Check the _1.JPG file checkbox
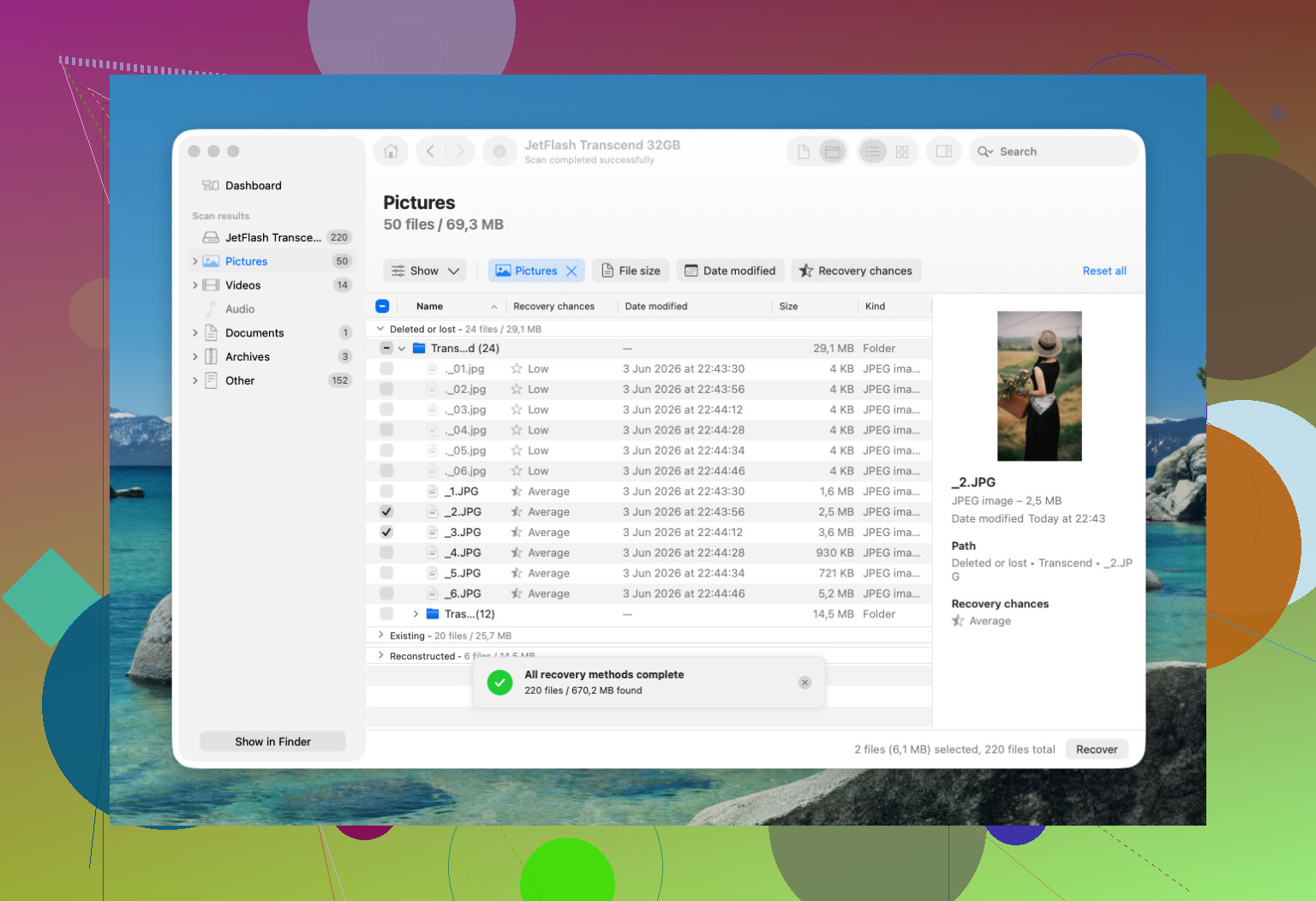The height and width of the screenshot is (901, 1316). click(386, 492)
